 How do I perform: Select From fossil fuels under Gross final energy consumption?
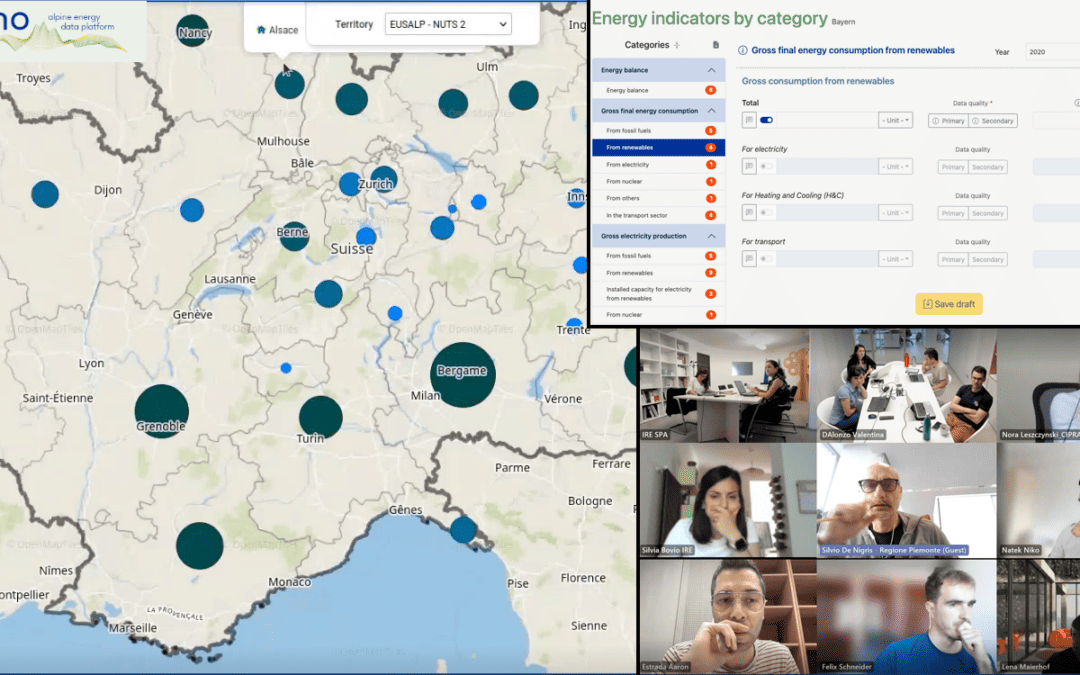628,131
